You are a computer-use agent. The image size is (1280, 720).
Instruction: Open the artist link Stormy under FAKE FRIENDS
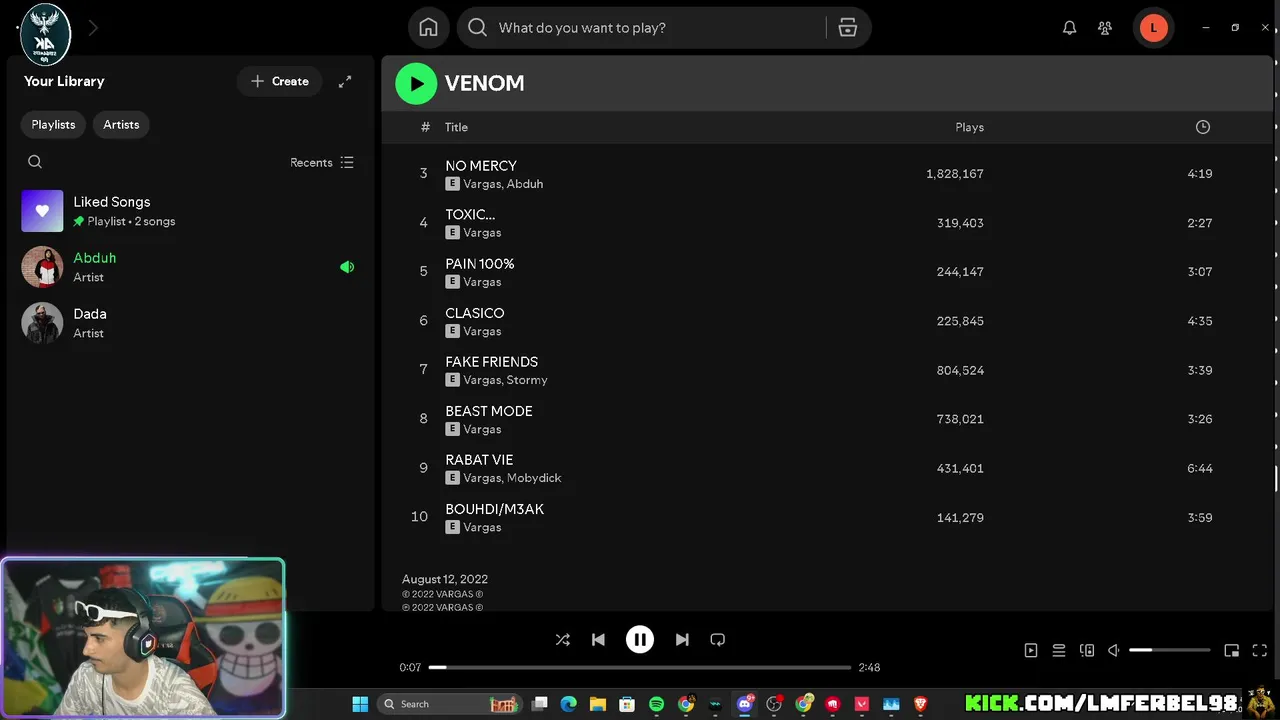coord(527,380)
